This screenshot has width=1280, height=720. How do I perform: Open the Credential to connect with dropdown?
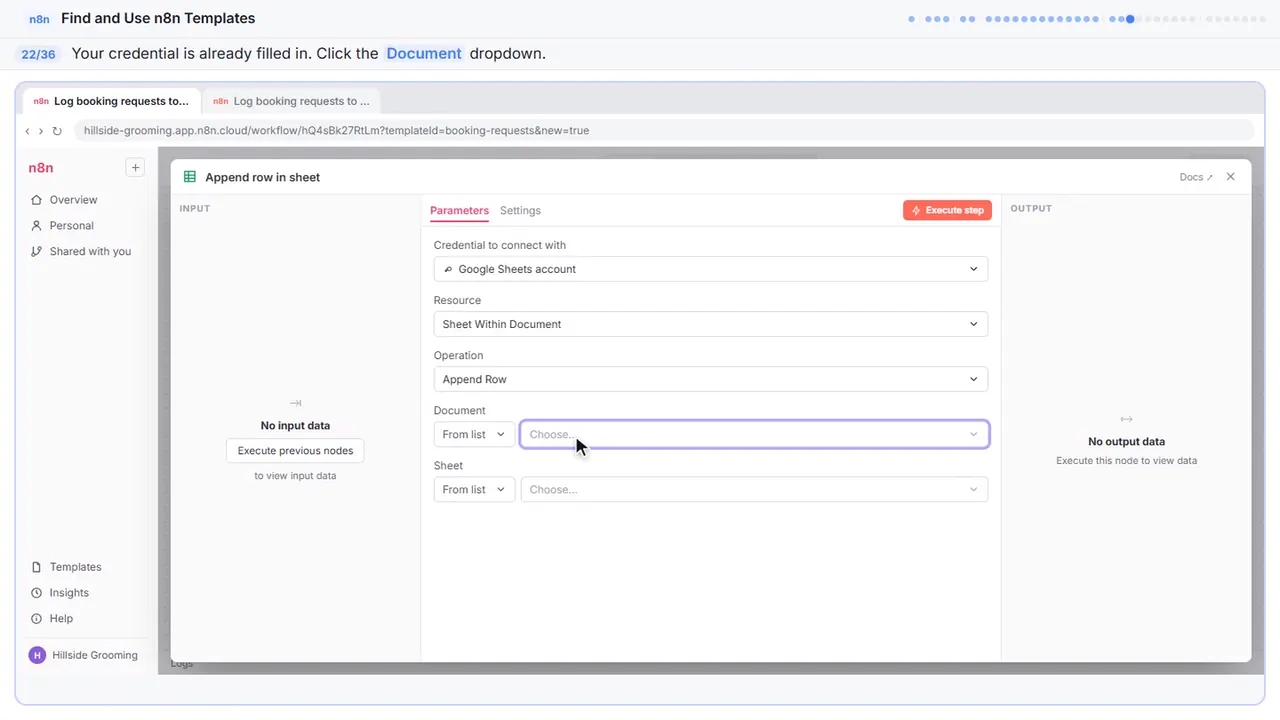coord(711,269)
